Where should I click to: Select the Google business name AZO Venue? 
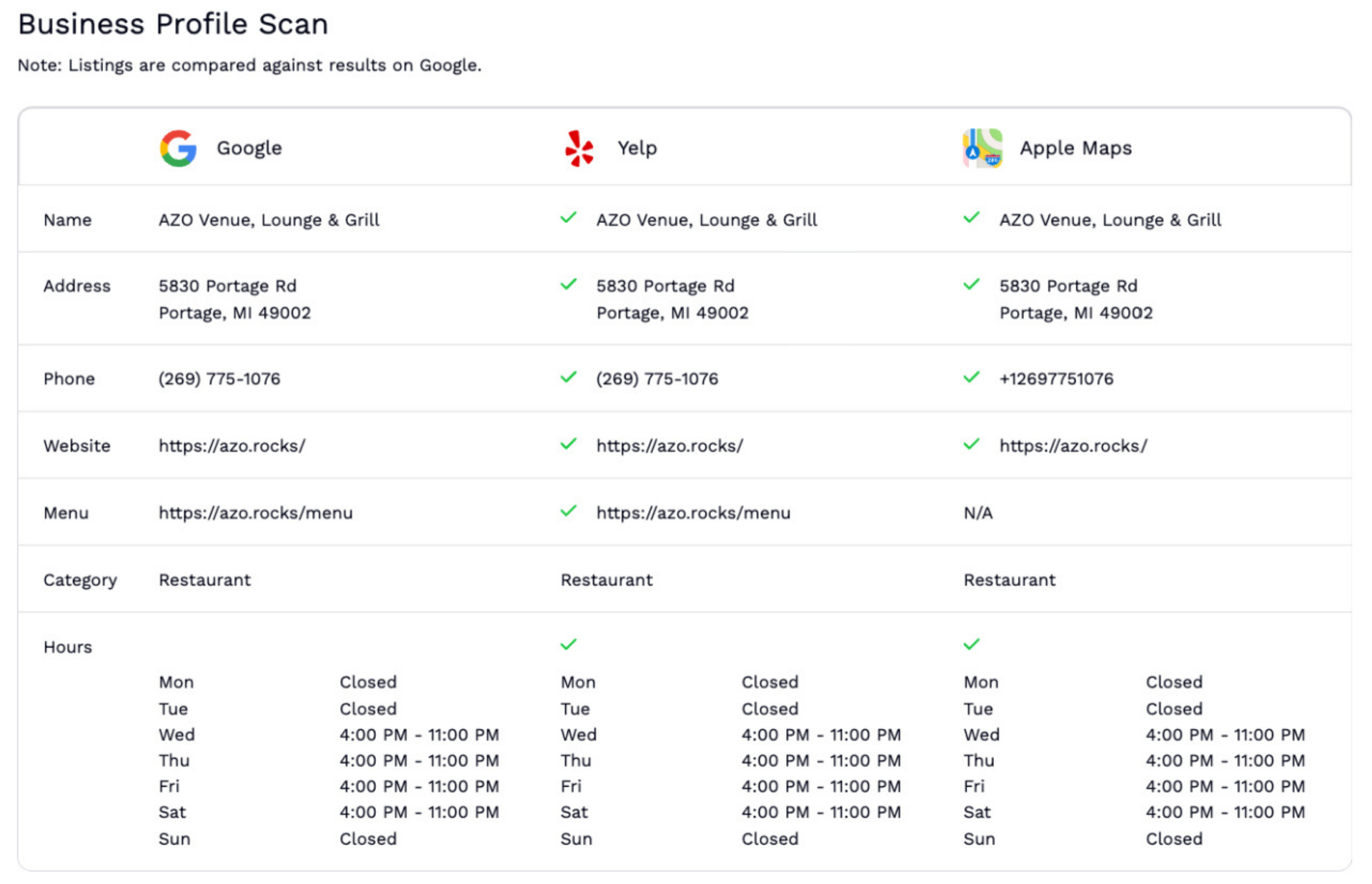pyautogui.click(x=269, y=220)
